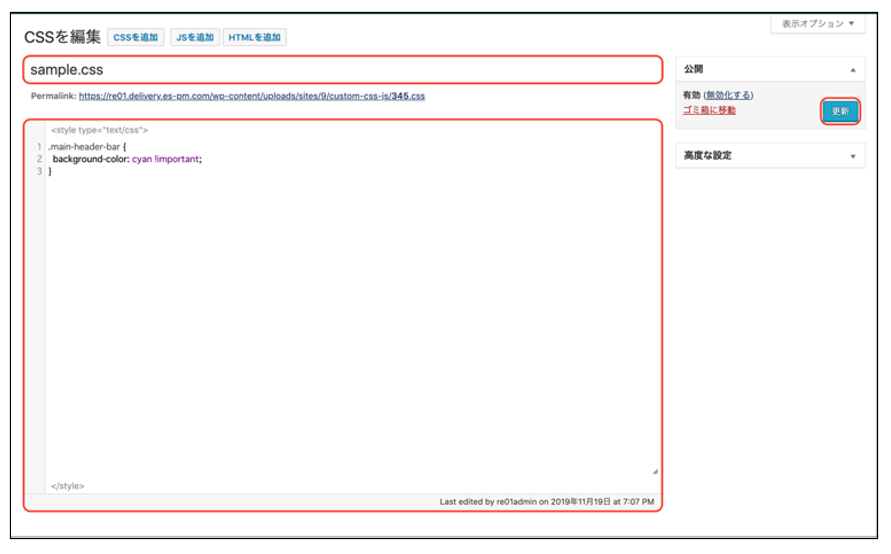Click the 公開 panel title
Viewport: 891px width, 554px height.
(x=693, y=71)
